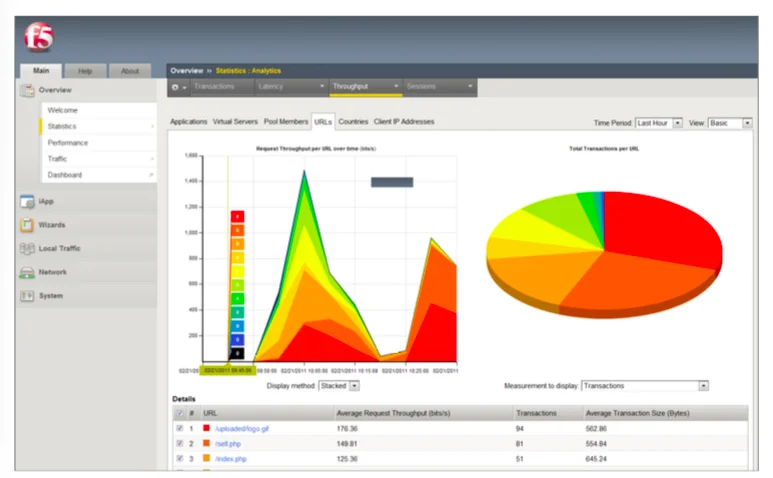The height and width of the screenshot is (478, 773).
Task: Uncheck the /index.php row checkbox
Action: click(x=180, y=458)
